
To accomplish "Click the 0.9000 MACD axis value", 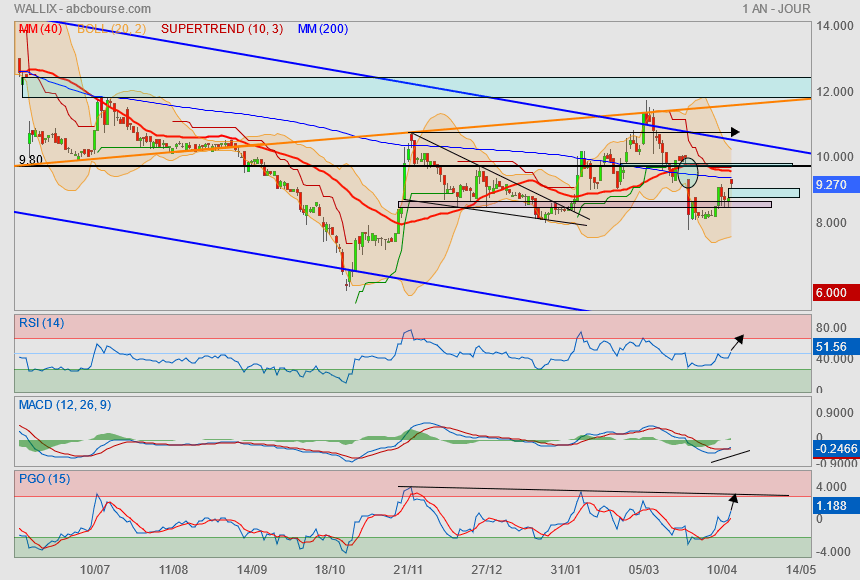I will (x=835, y=413).
